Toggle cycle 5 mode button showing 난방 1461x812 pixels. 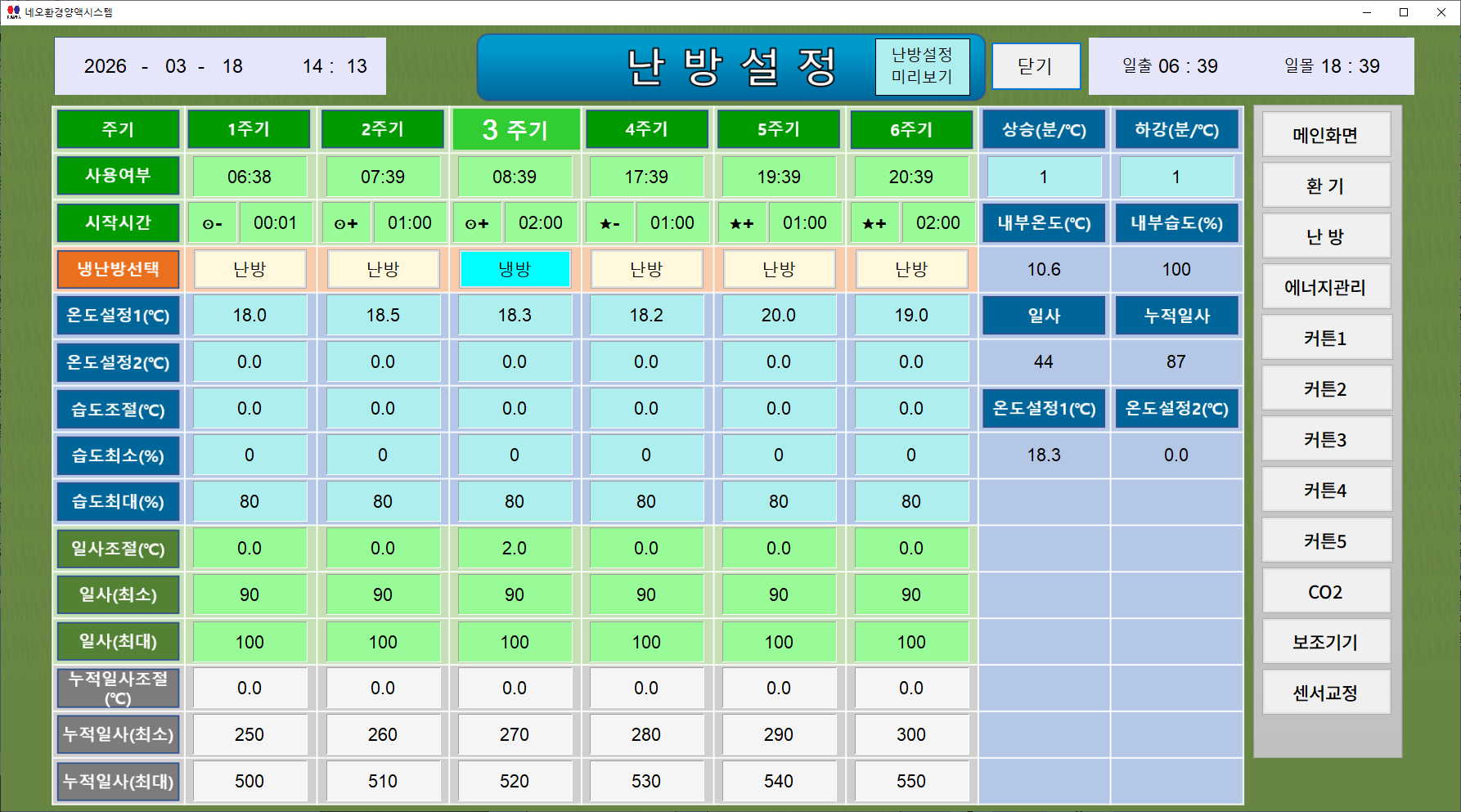pos(779,269)
